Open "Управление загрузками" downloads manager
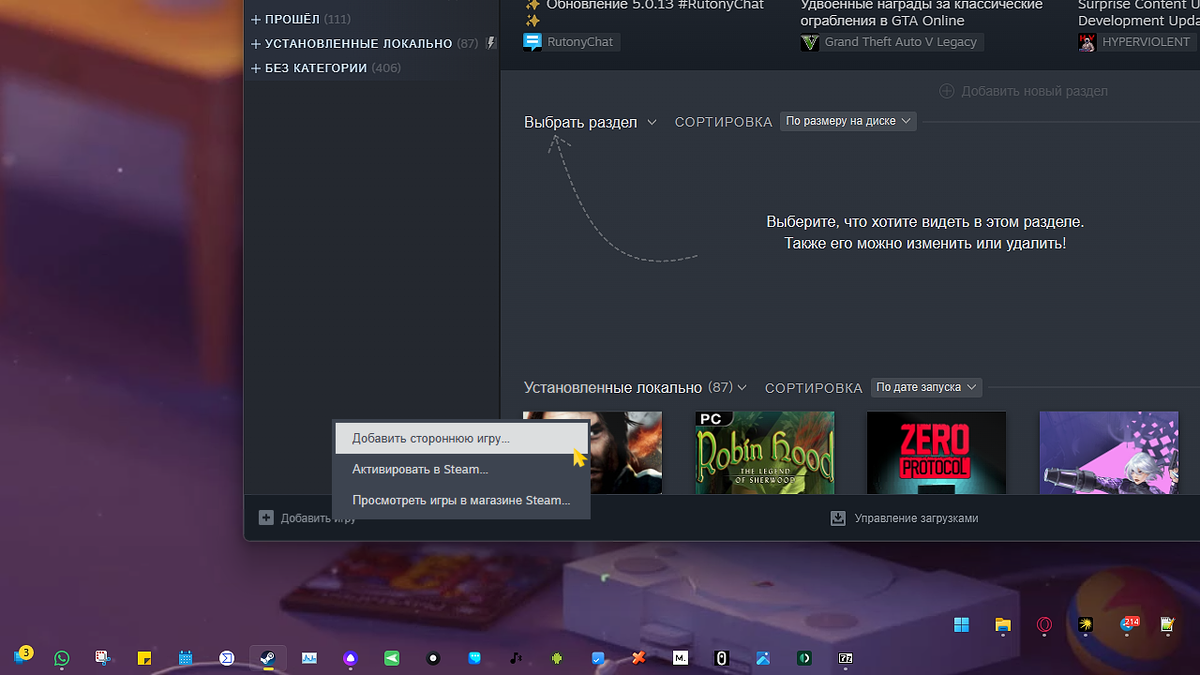This screenshot has height=675, width=1200. 904,518
